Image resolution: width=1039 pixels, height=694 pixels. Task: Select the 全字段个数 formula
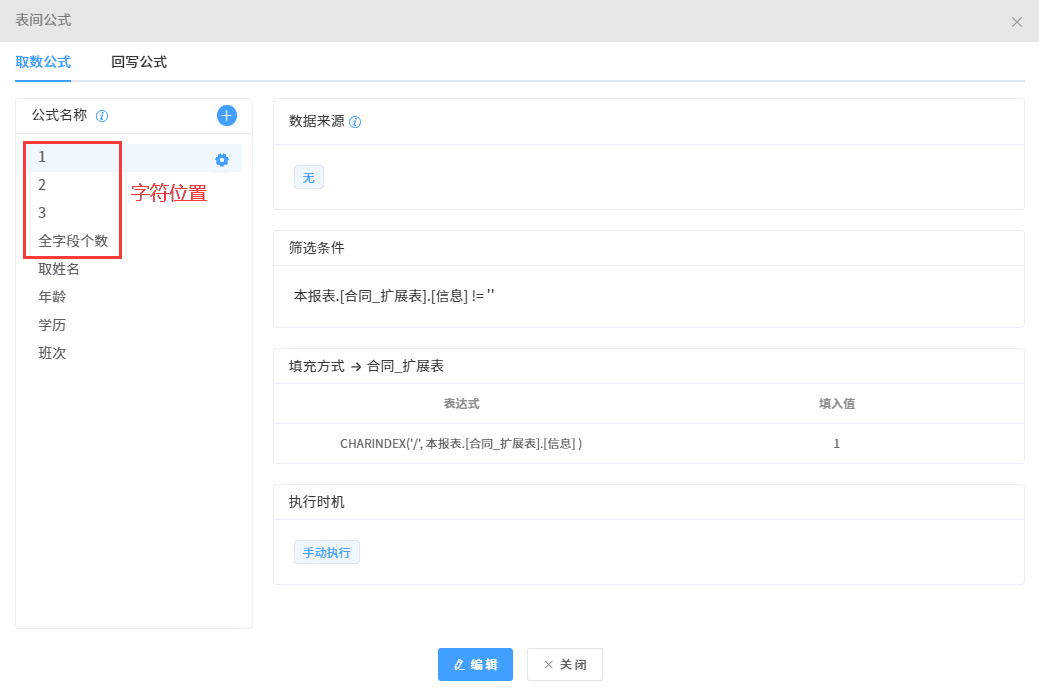[134, 241]
